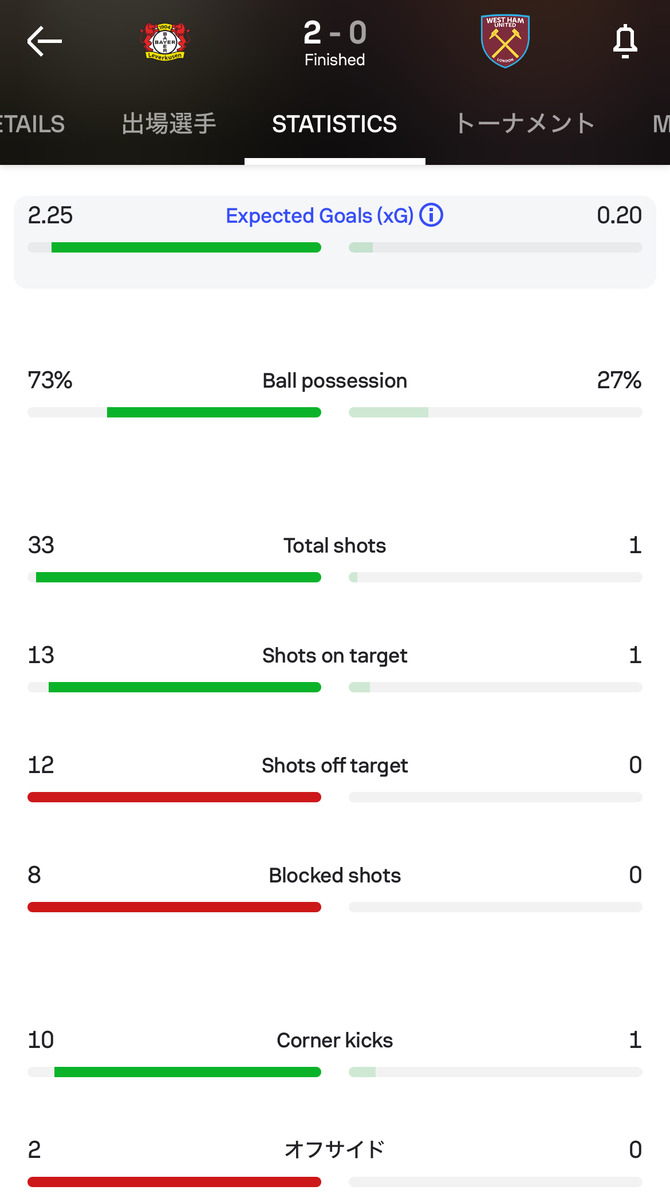
Task: Open the トーナメント tab
Action: click(524, 124)
